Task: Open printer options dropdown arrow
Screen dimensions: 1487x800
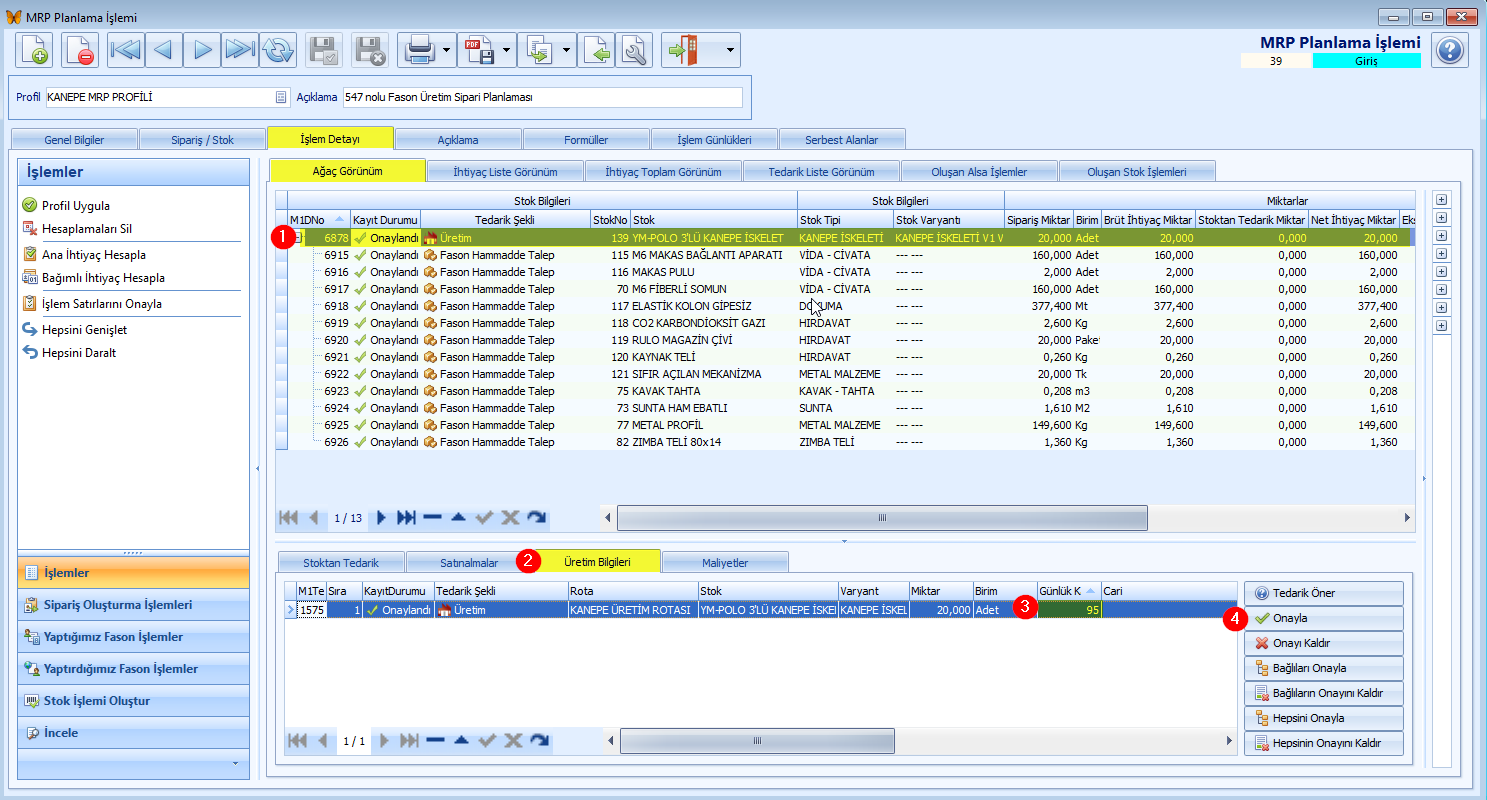Action: [x=446, y=49]
